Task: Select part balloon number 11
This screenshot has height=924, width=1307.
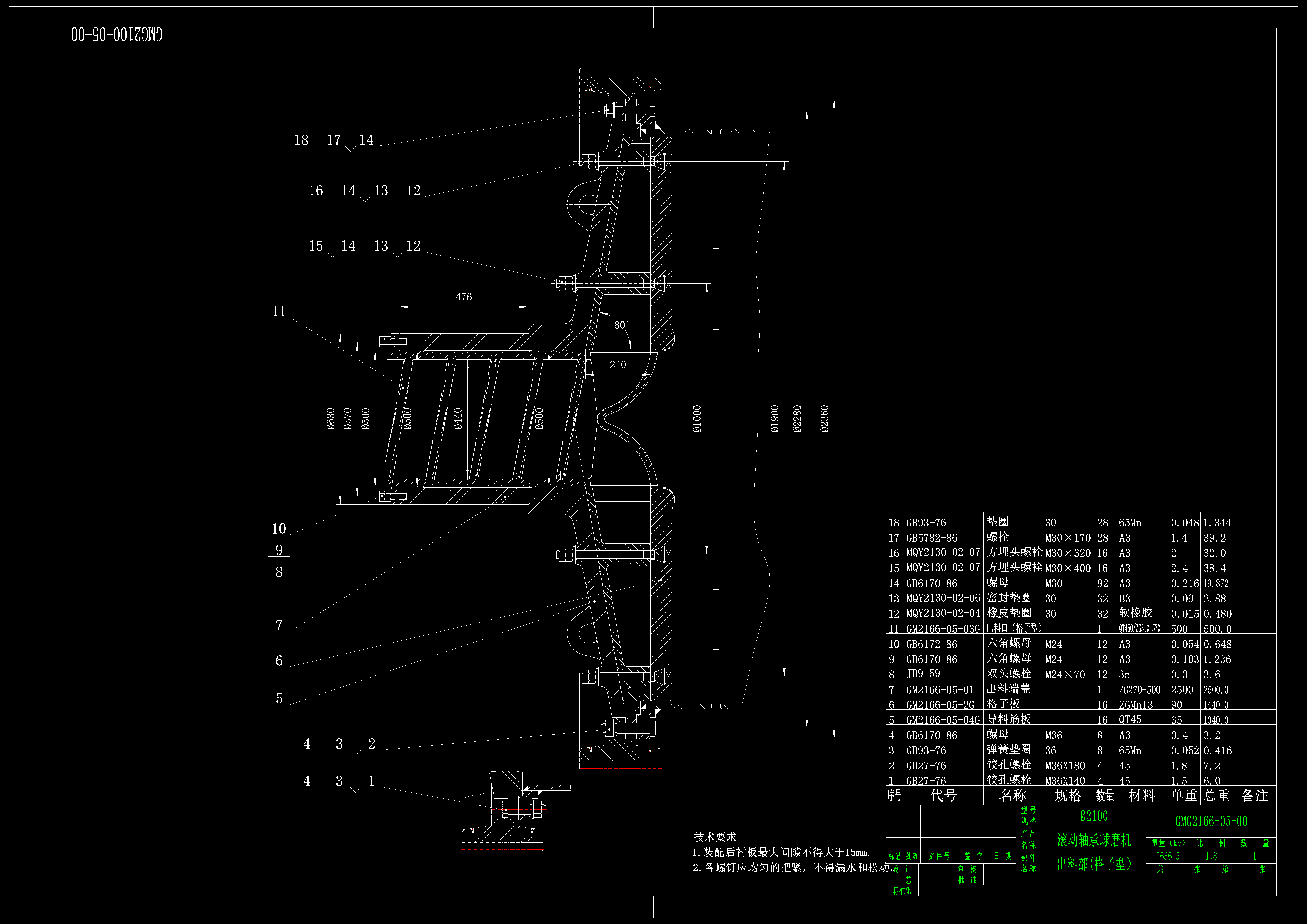Action: pos(279,311)
